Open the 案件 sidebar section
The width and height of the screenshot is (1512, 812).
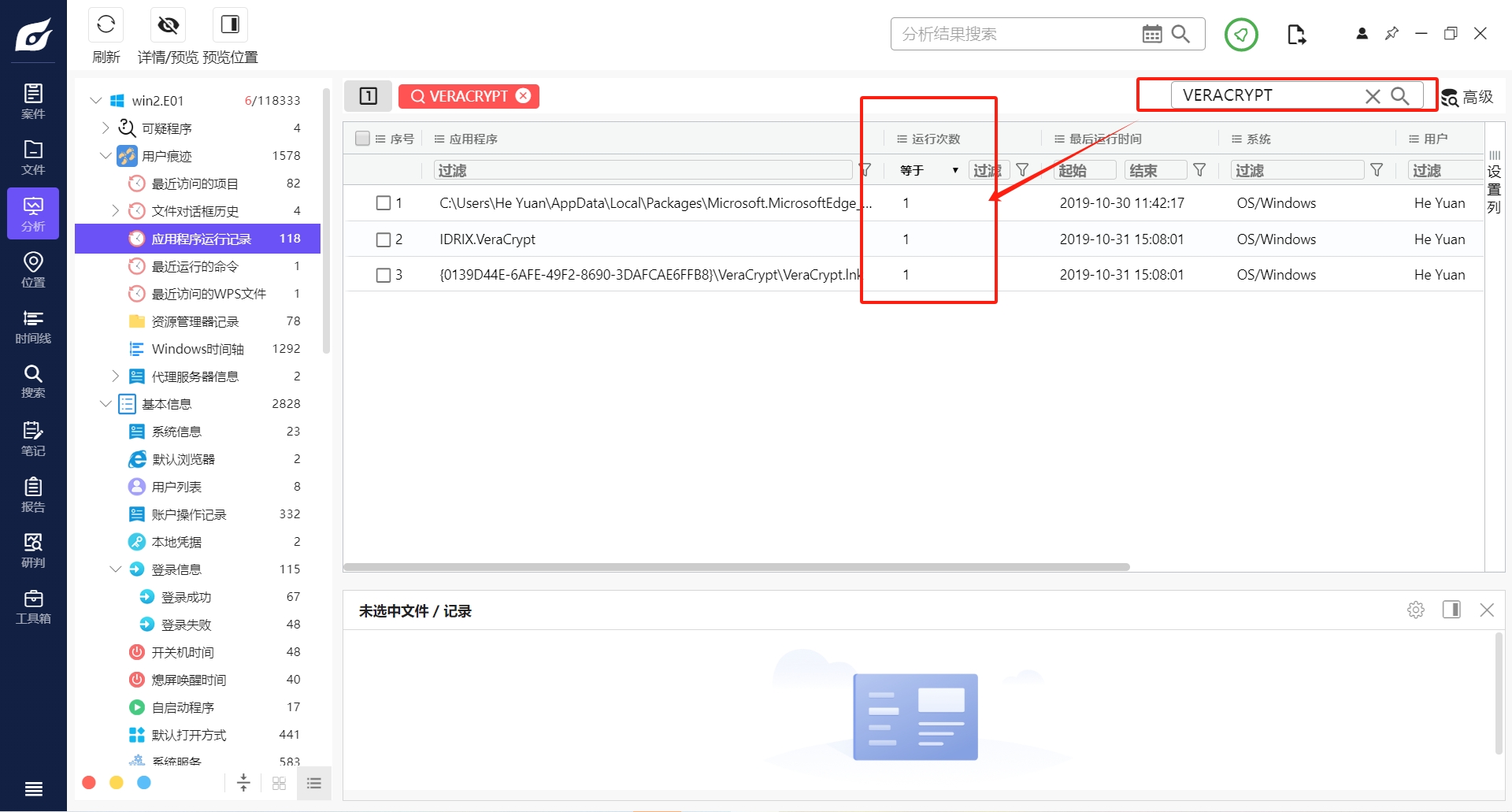click(33, 102)
